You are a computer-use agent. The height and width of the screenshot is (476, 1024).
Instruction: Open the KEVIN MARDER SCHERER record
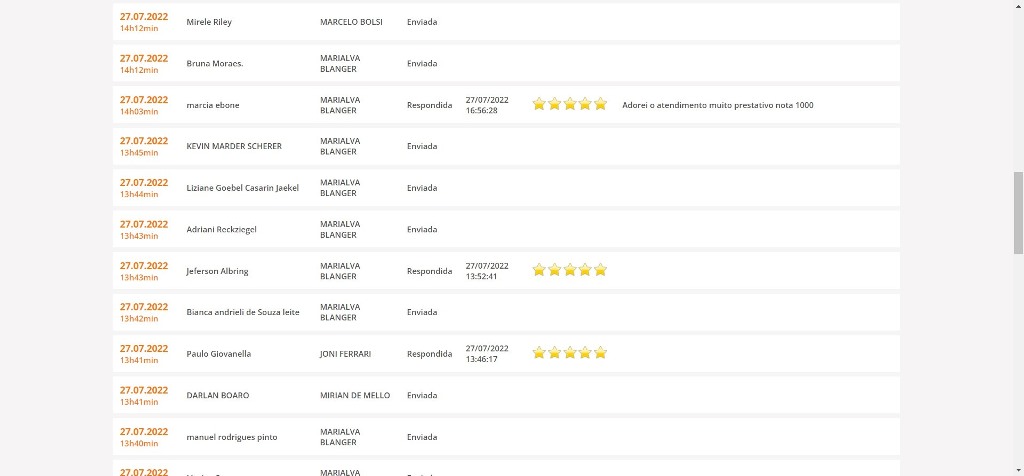click(234, 146)
